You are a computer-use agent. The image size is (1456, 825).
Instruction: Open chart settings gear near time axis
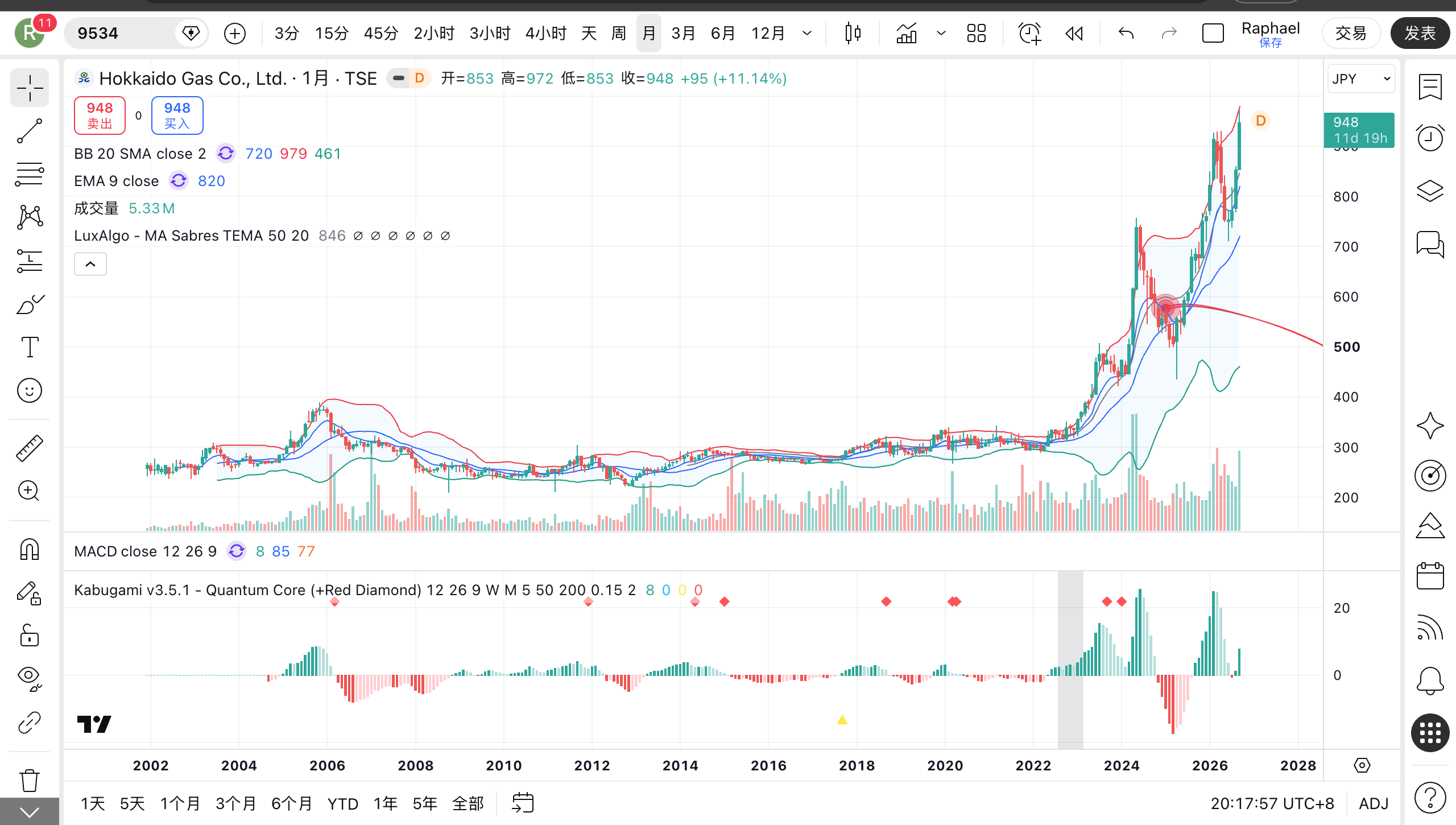(1362, 765)
